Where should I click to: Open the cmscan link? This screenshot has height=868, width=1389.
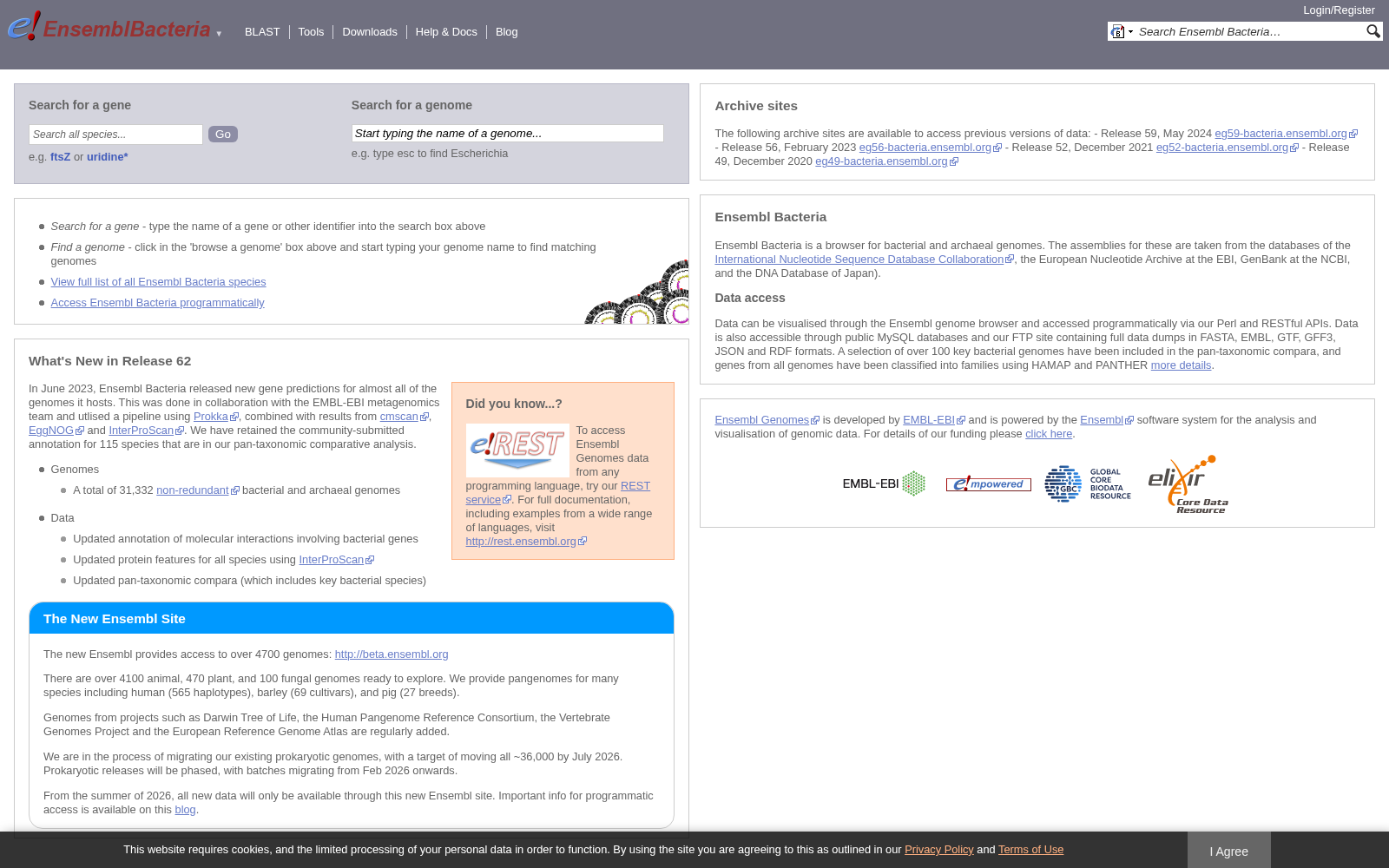pyautogui.click(x=404, y=417)
